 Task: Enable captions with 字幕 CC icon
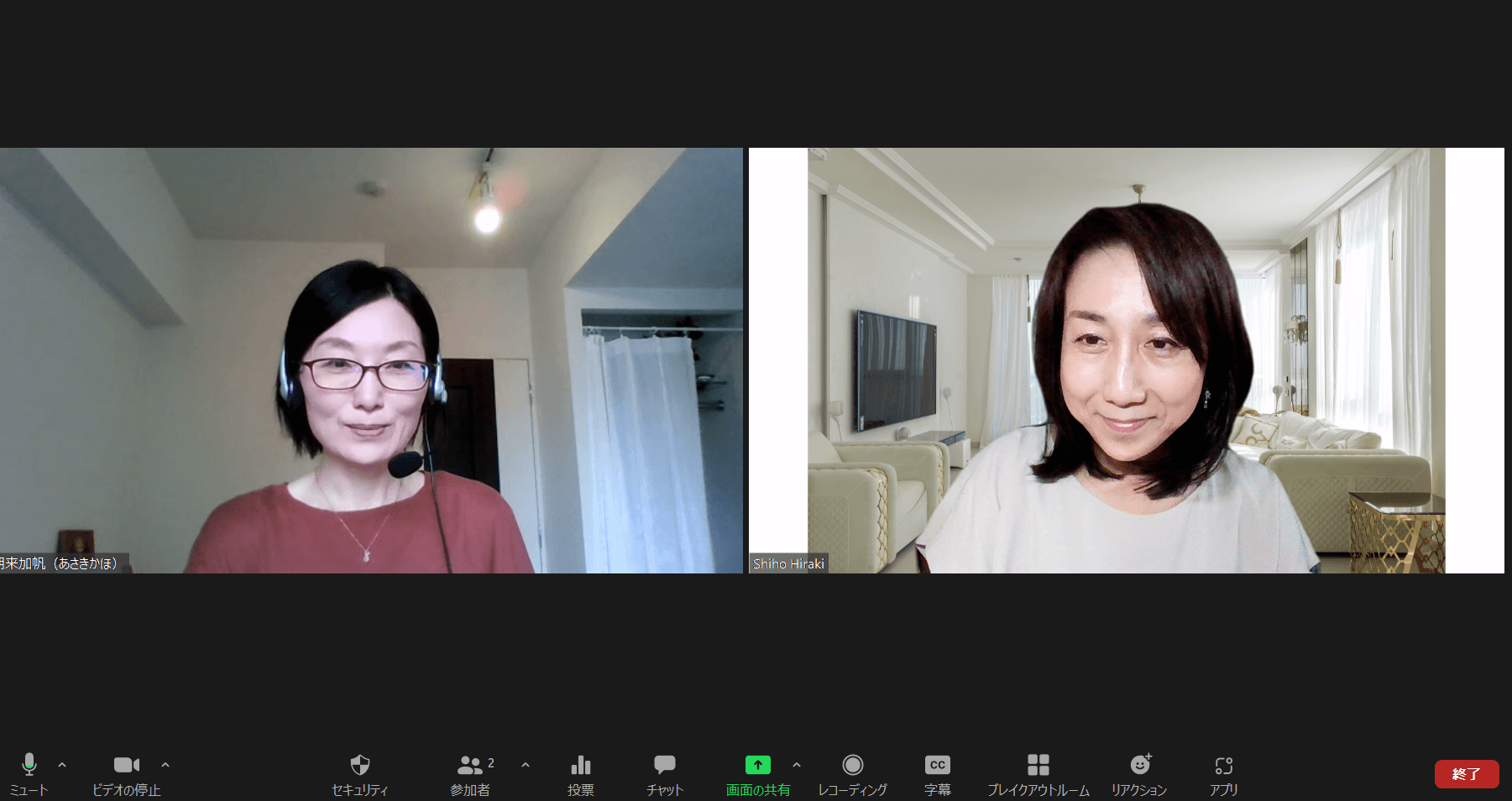click(937, 765)
